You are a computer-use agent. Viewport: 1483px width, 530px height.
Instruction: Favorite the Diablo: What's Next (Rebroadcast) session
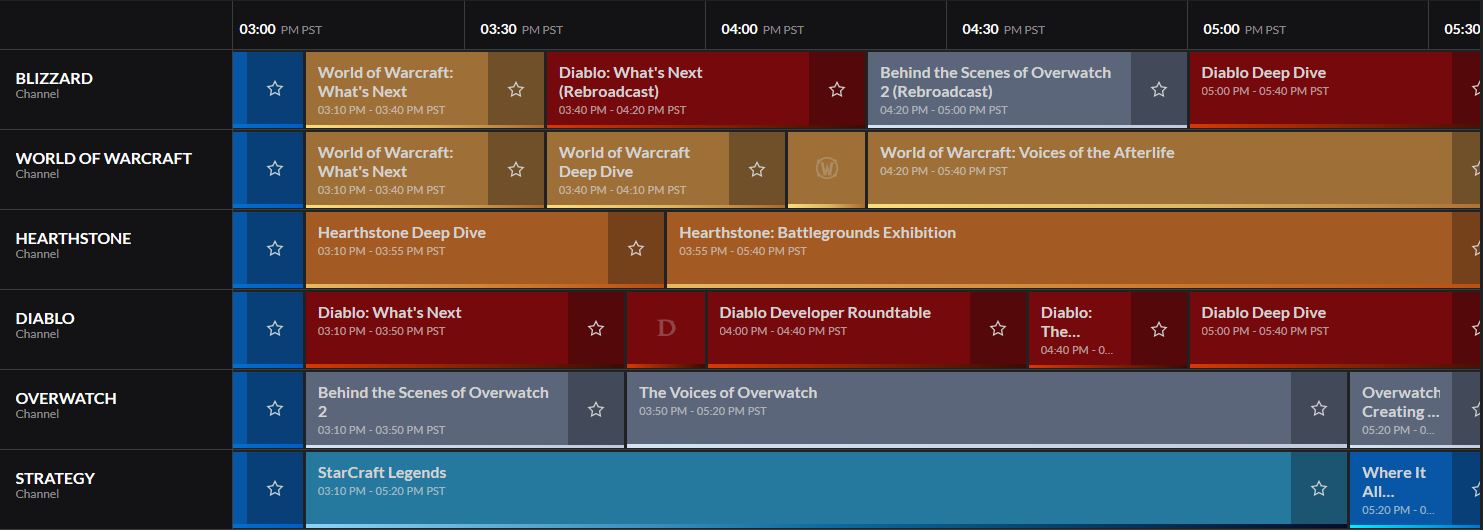tap(837, 89)
